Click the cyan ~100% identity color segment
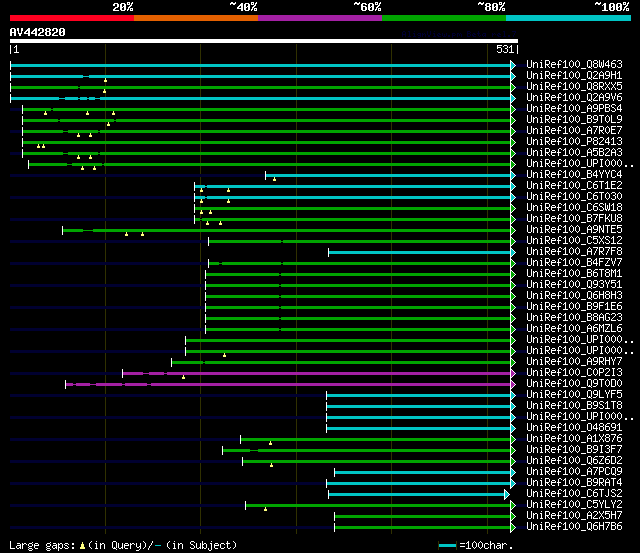The height and width of the screenshot is (553, 640). pyautogui.click(x=569, y=18)
